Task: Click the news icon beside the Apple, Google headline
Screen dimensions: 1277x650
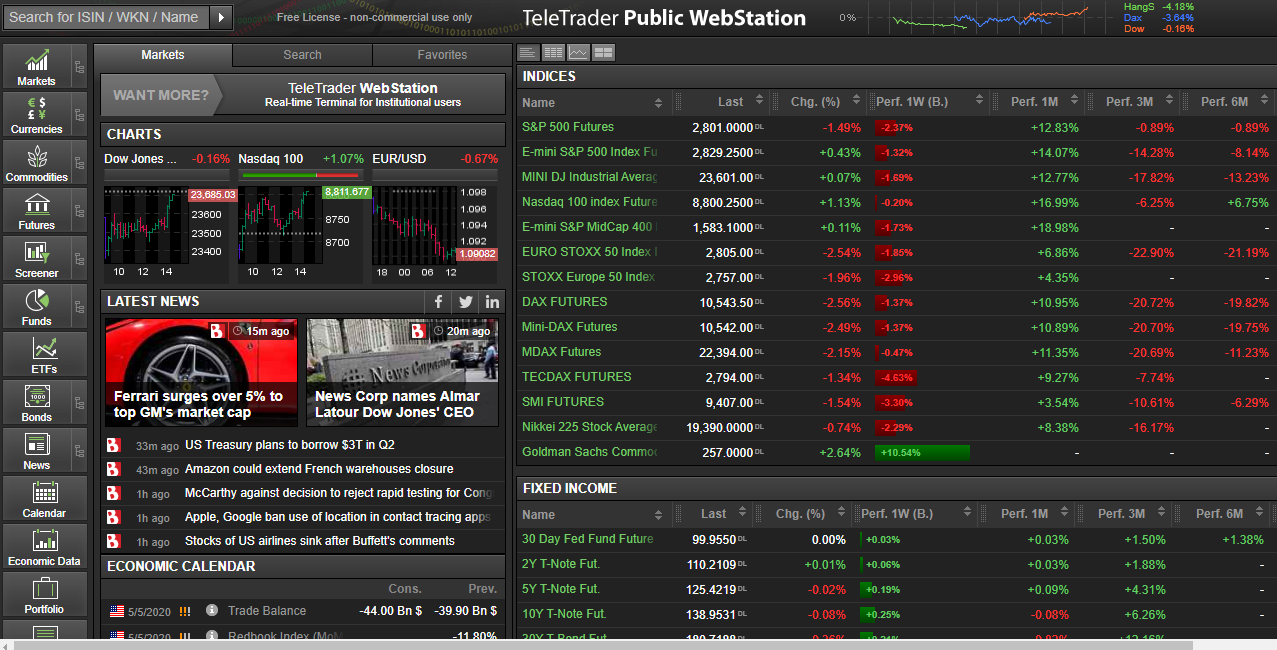Action: tap(114, 517)
